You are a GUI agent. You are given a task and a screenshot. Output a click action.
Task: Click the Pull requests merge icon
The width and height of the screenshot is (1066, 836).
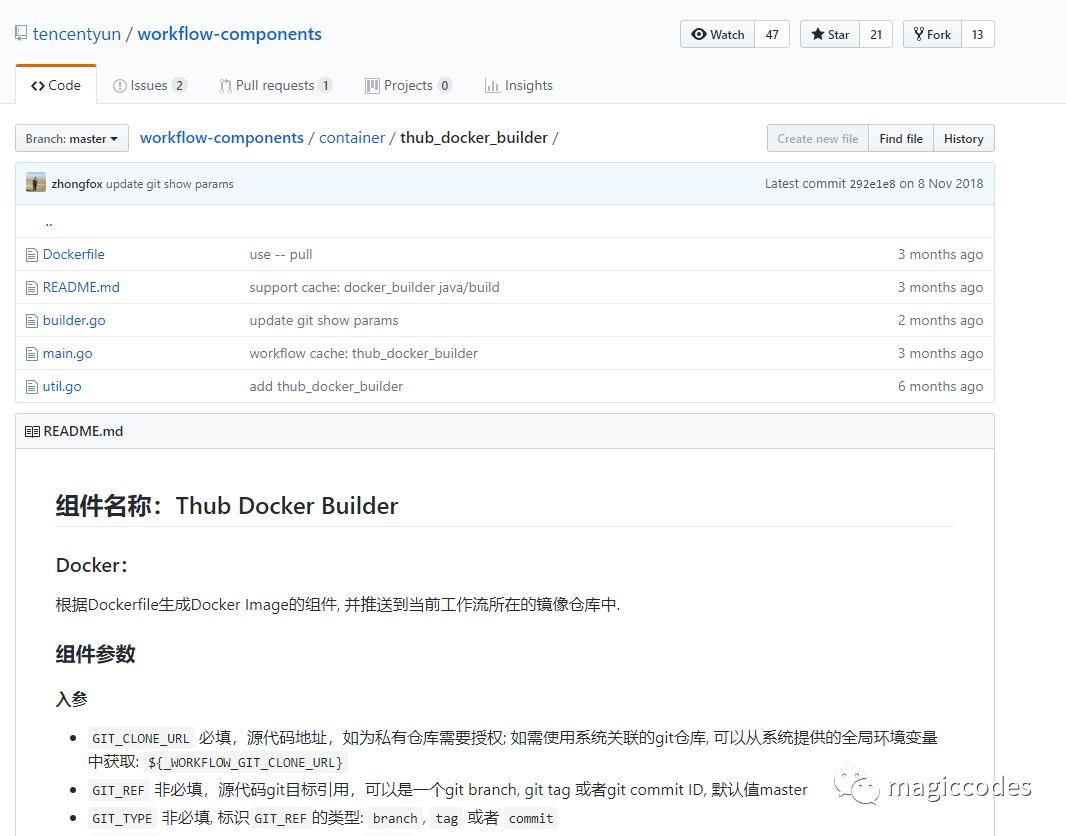tap(226, 86)
